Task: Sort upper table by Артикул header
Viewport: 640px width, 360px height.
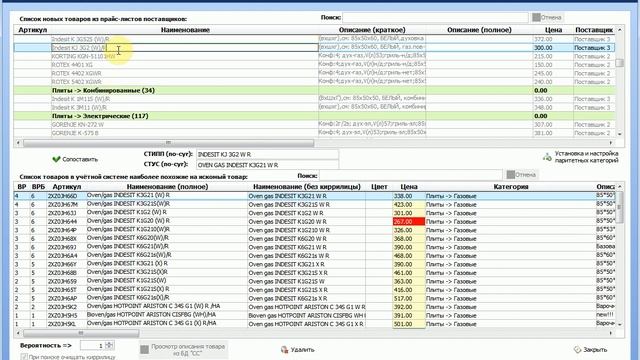Action: (33, 30)
